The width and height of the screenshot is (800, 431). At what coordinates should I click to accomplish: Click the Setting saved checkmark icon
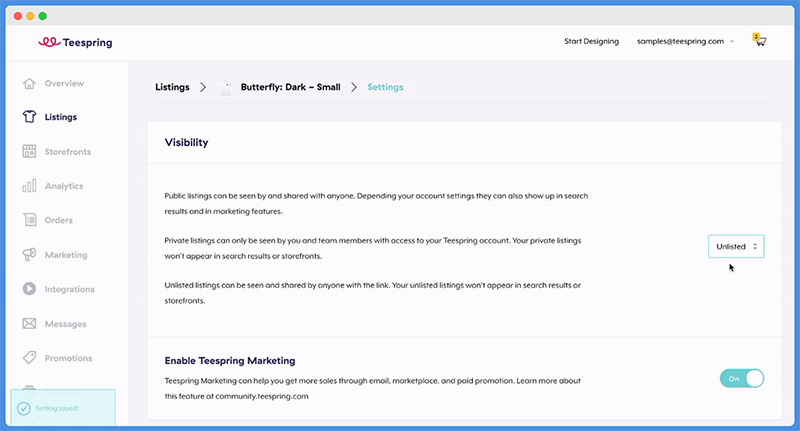pyautogui.click(x=23, y=408)
